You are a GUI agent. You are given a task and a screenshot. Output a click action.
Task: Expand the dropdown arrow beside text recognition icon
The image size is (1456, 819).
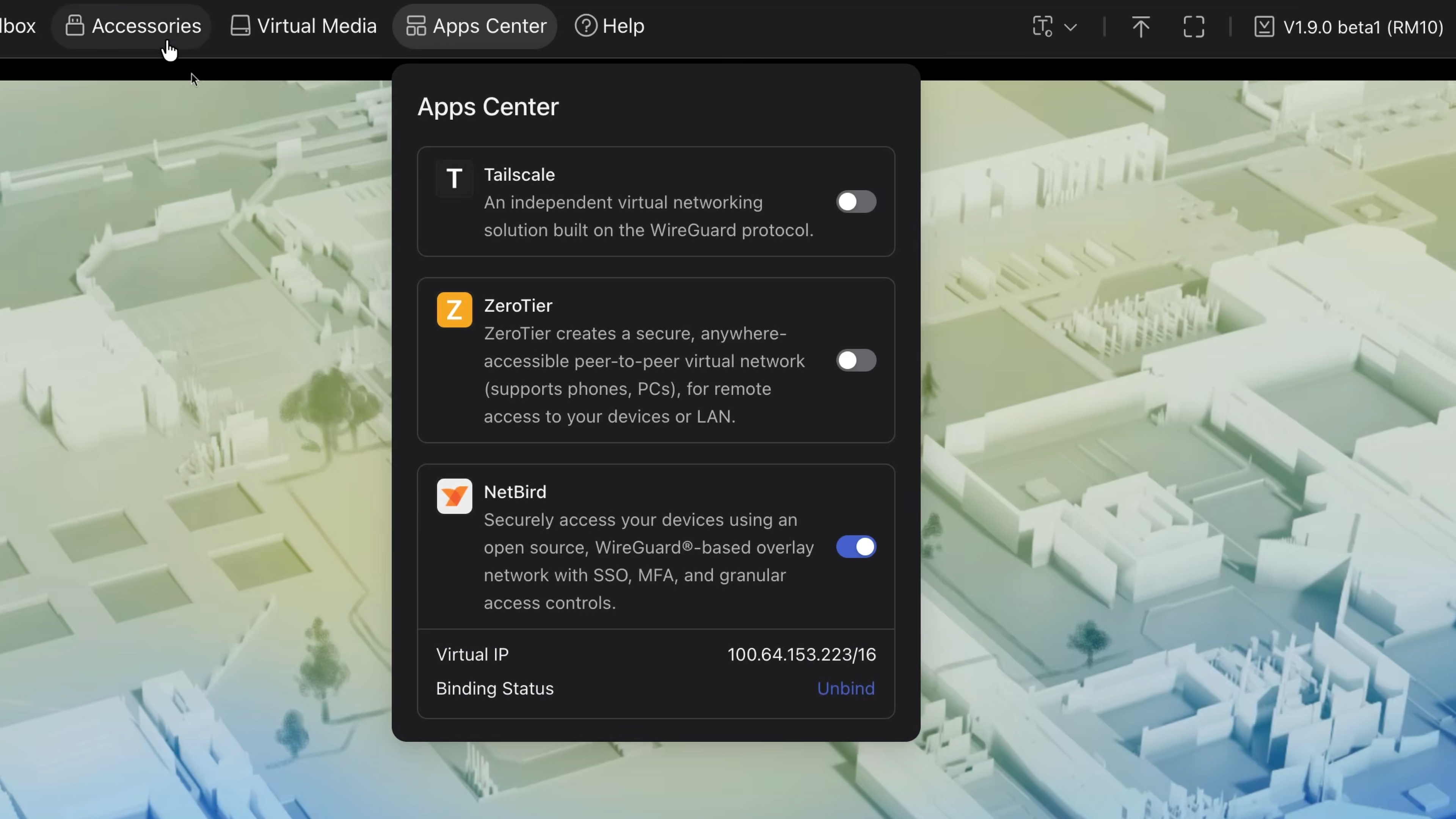click(1070, 27)
